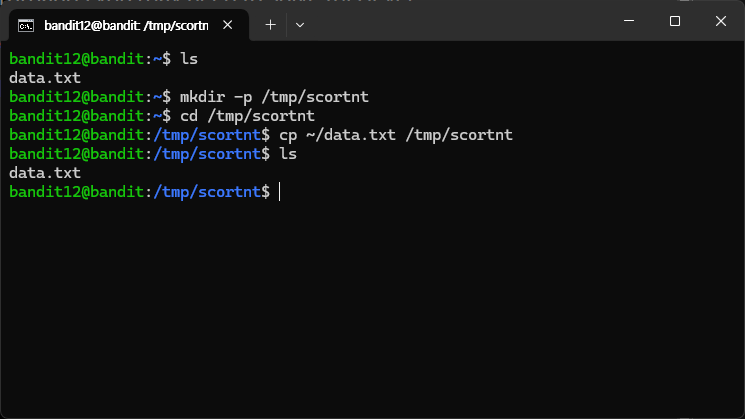Click the terminal icon in the tab
Viewport: 745px width, 419px height.
(x=26, y=25)
